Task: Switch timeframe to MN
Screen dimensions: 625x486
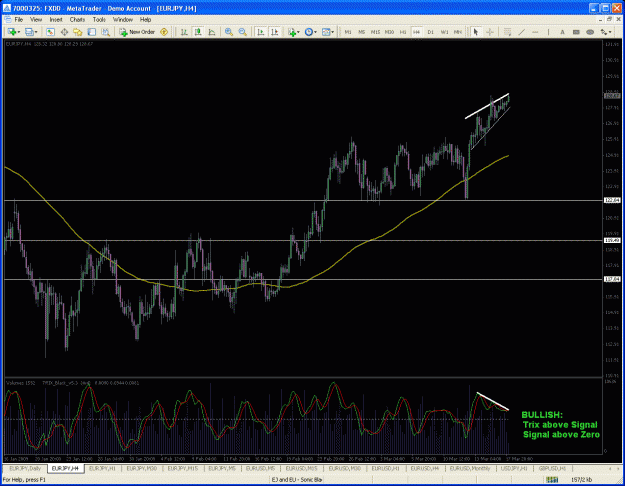Action: click(458, 32)
